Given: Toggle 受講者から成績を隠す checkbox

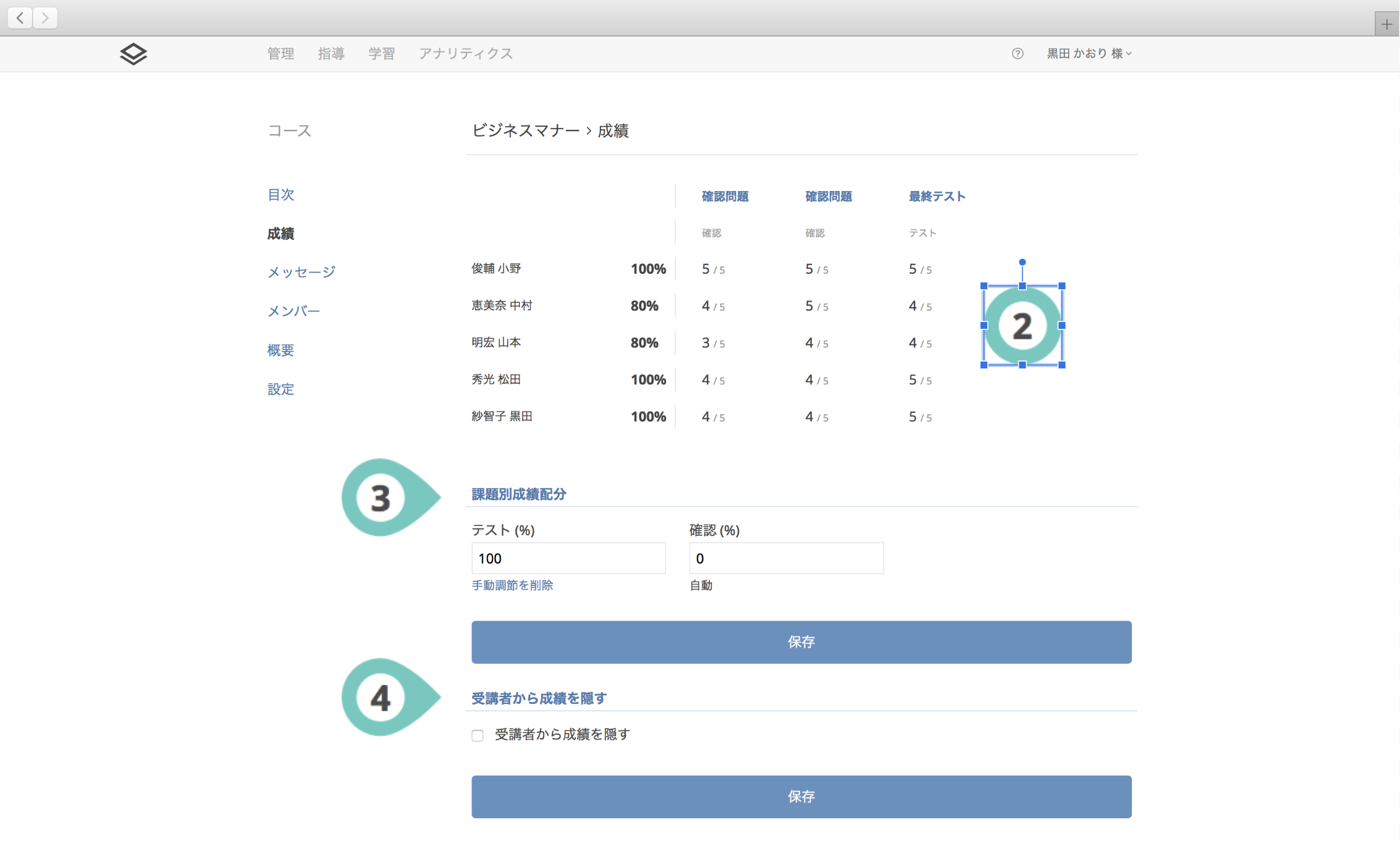Looking at the screenshot, I should 478,735.
